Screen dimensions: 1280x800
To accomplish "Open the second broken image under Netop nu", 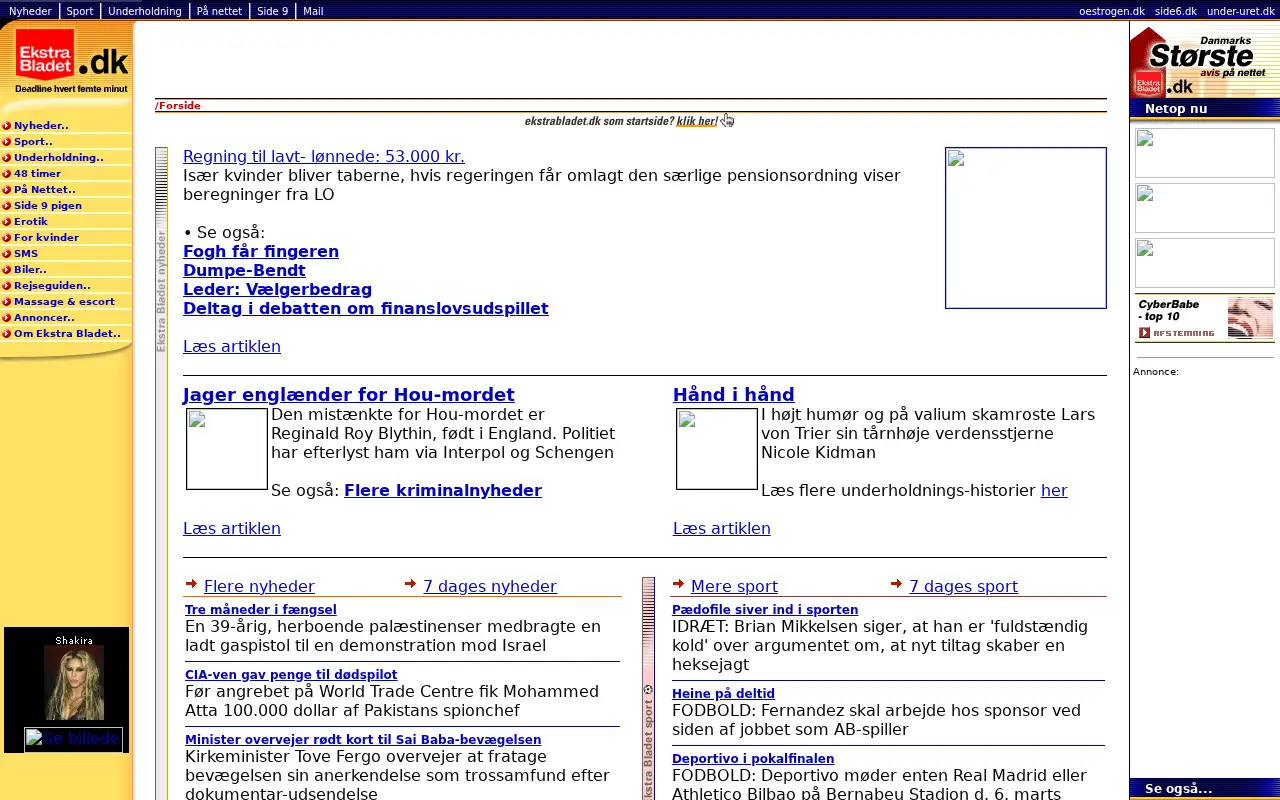I will pyautogui.click(x=1204, y=208).
